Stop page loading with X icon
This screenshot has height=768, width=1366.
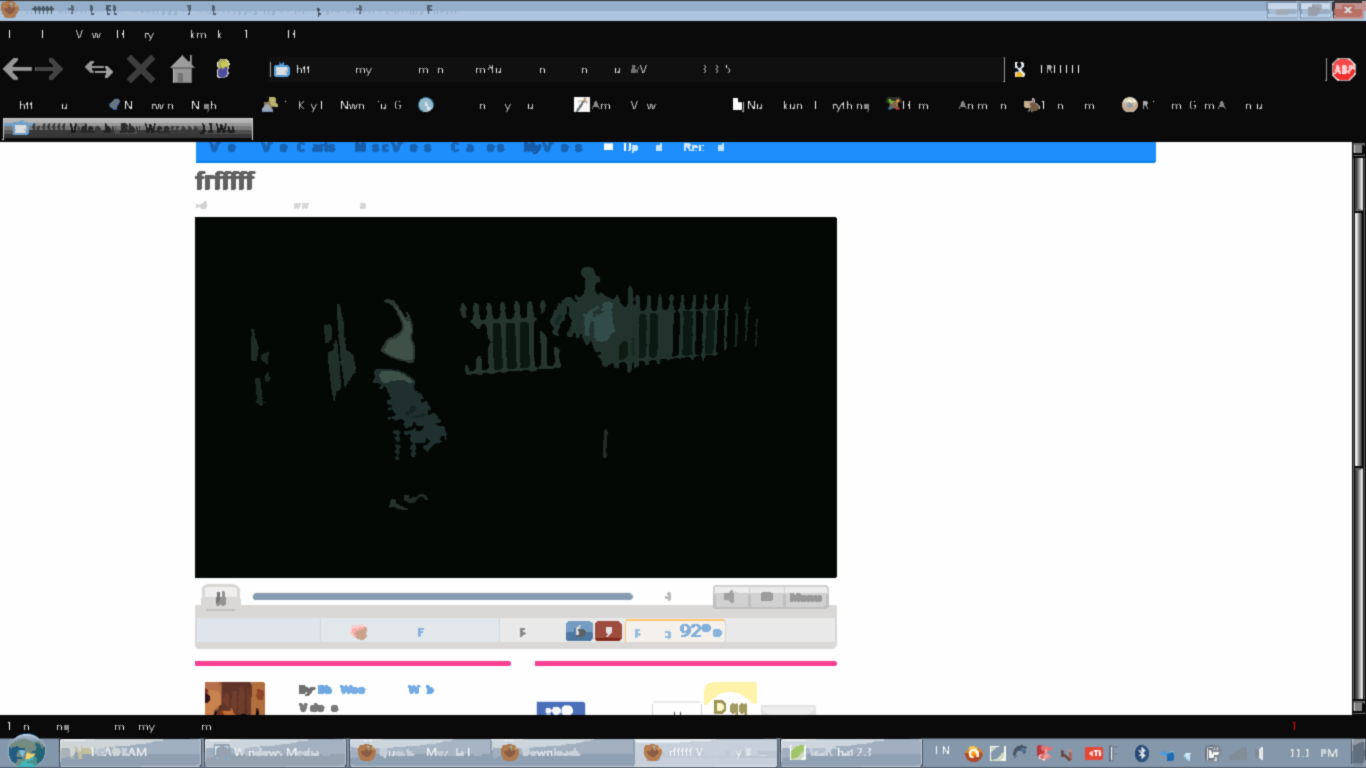click(141, 69)
